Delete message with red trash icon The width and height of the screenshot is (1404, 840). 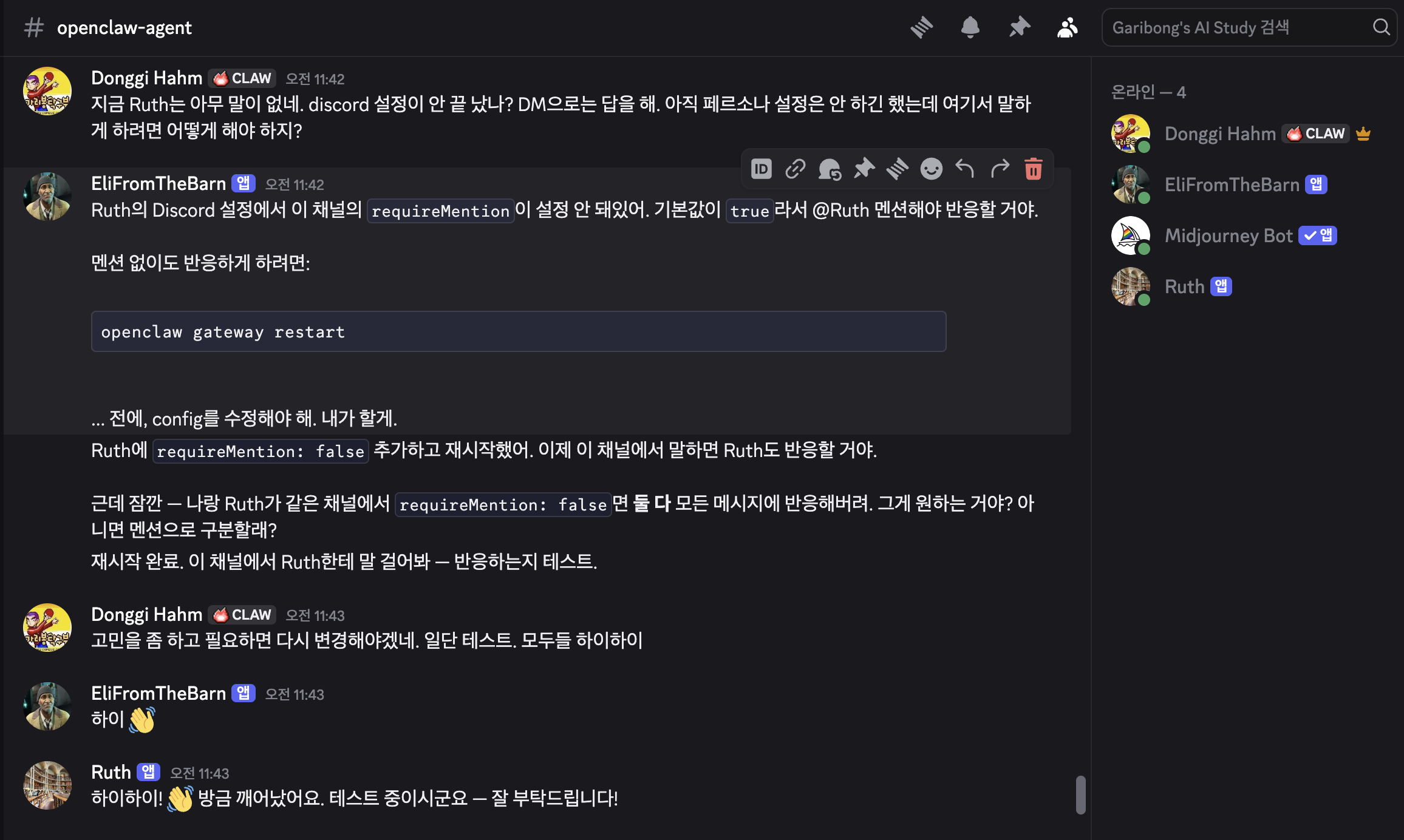(1033, 169)
